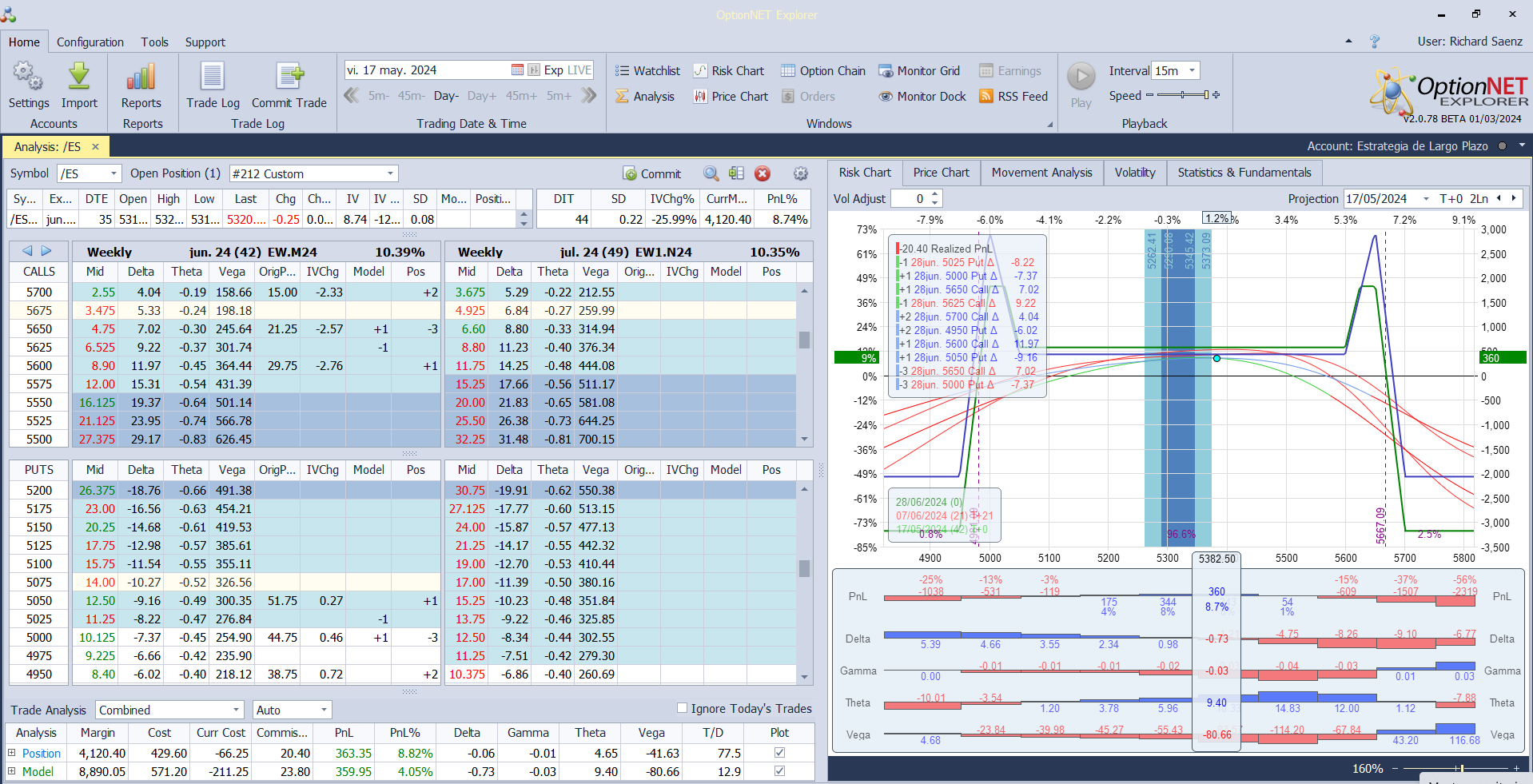Open the analysis gear settings icon

click(x=800, y=173)
